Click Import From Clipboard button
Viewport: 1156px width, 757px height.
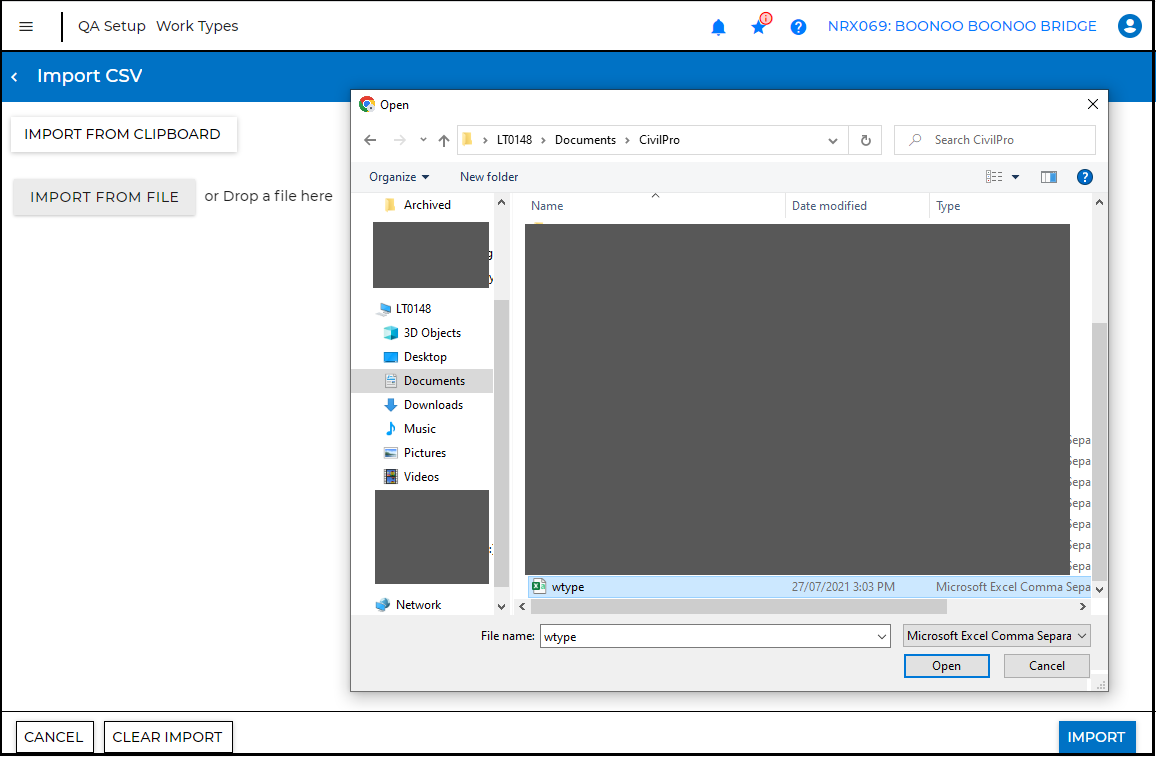[123, 134]
